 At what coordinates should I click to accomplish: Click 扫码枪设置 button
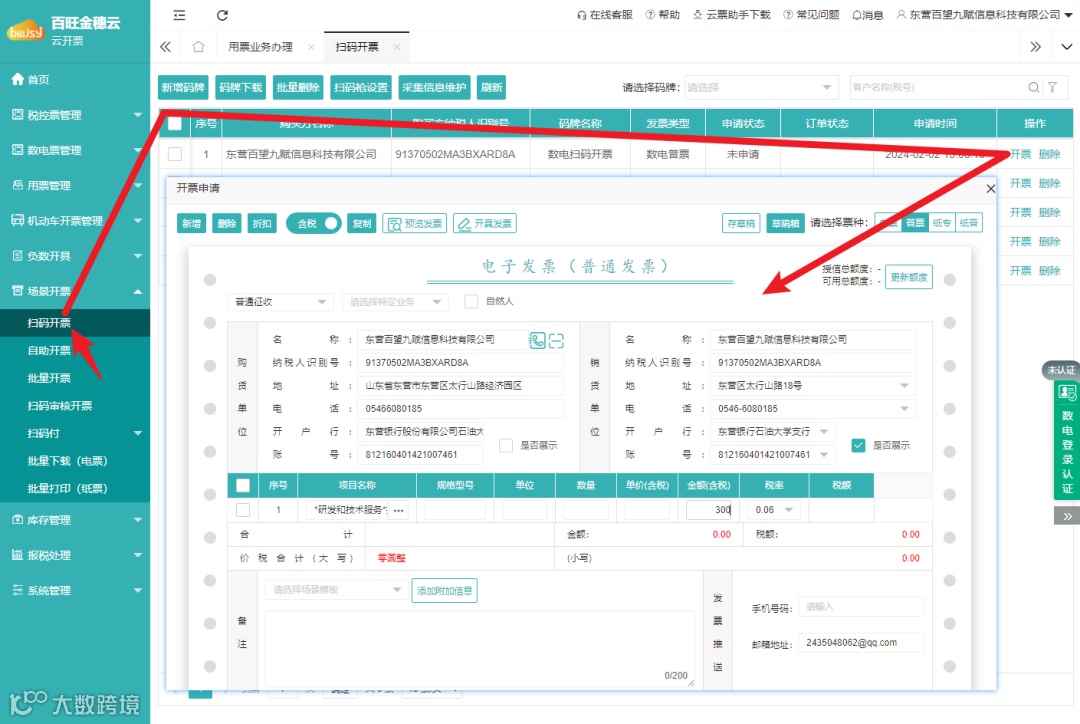pos(361,87)
